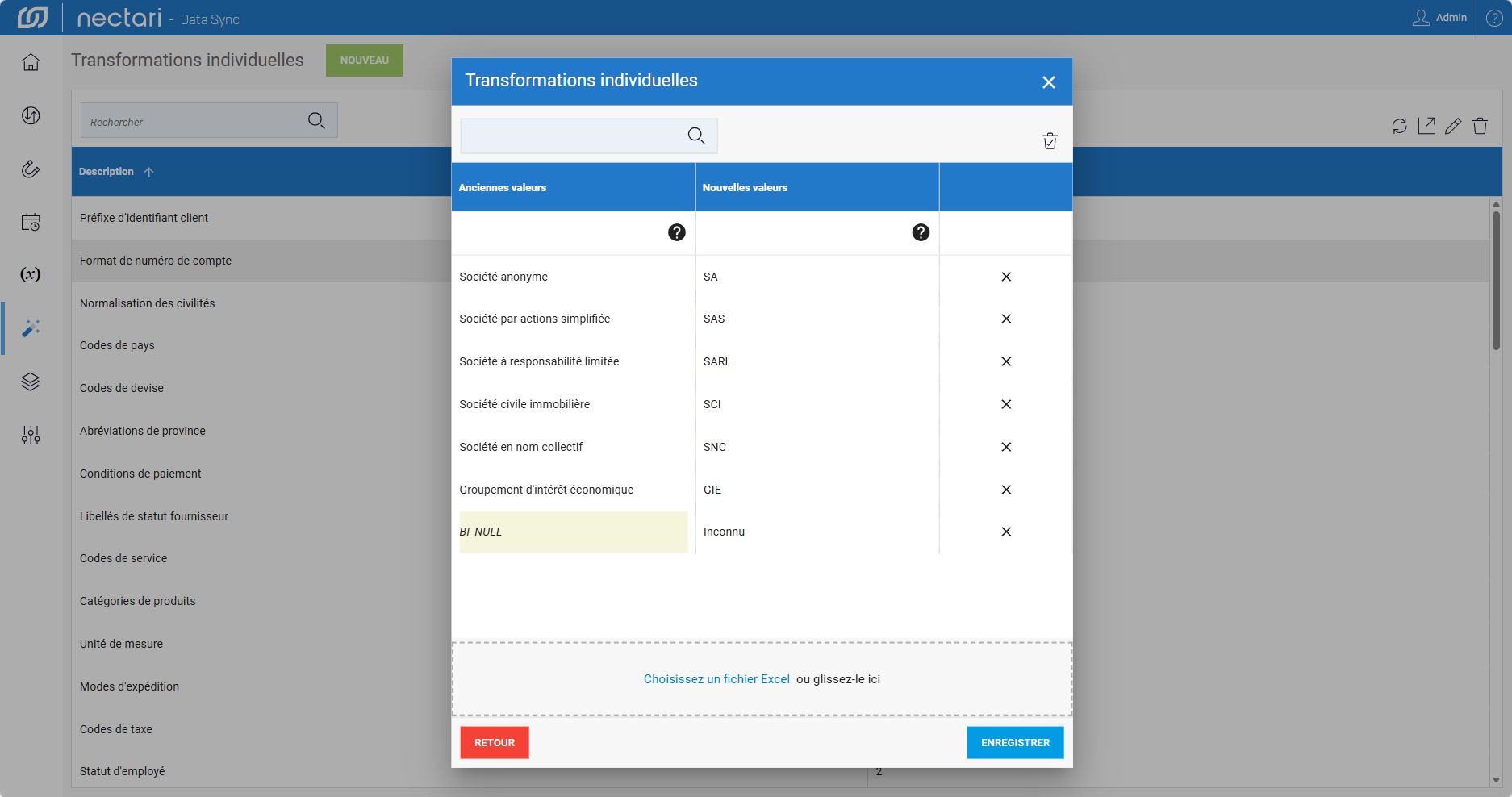Edit the Société anonyme old value cell
This screenshot has width=1512, height=797.
(x=574, y=277)
